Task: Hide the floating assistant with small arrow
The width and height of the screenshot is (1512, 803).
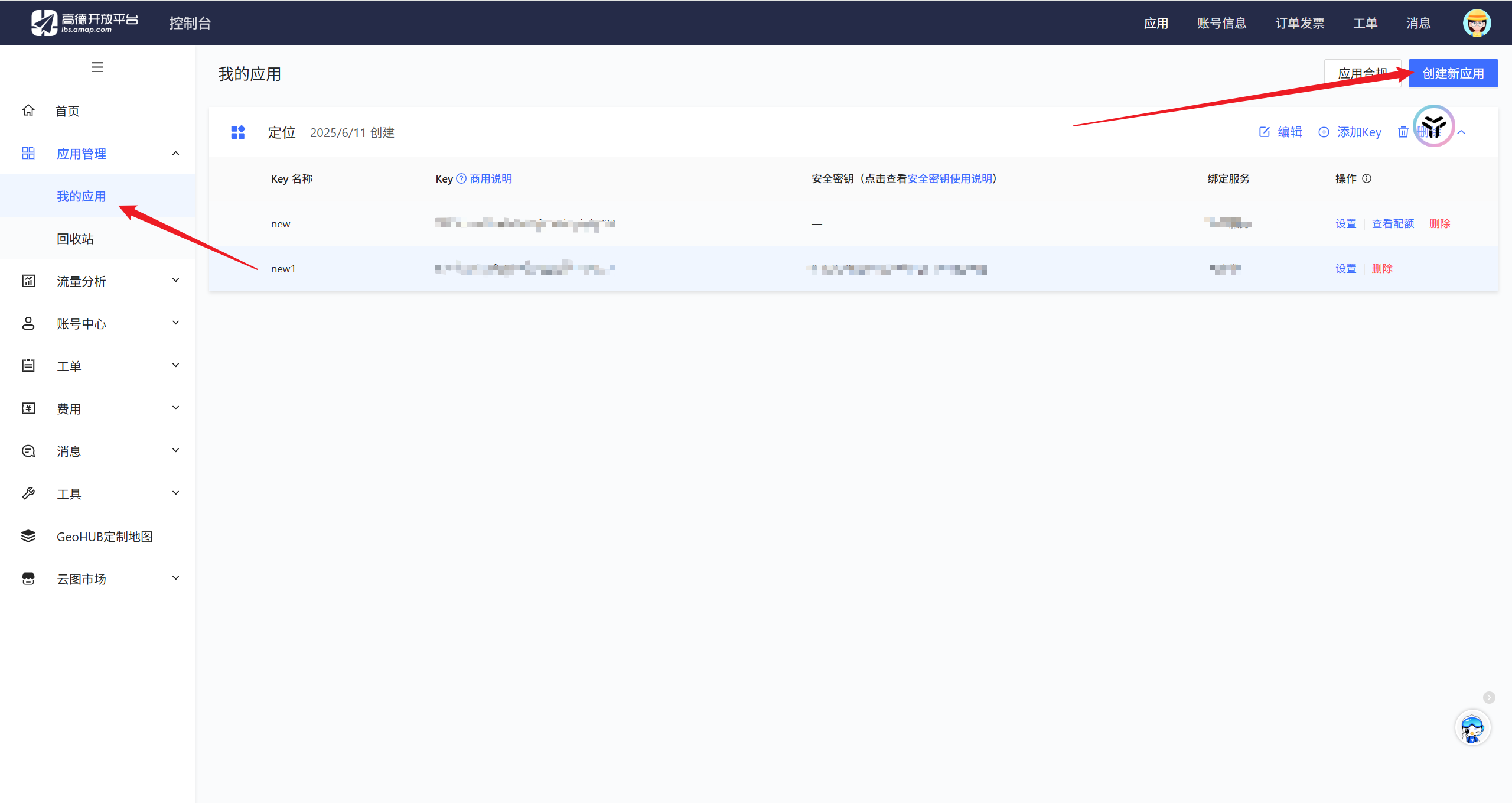Action: click(1489, 697)
